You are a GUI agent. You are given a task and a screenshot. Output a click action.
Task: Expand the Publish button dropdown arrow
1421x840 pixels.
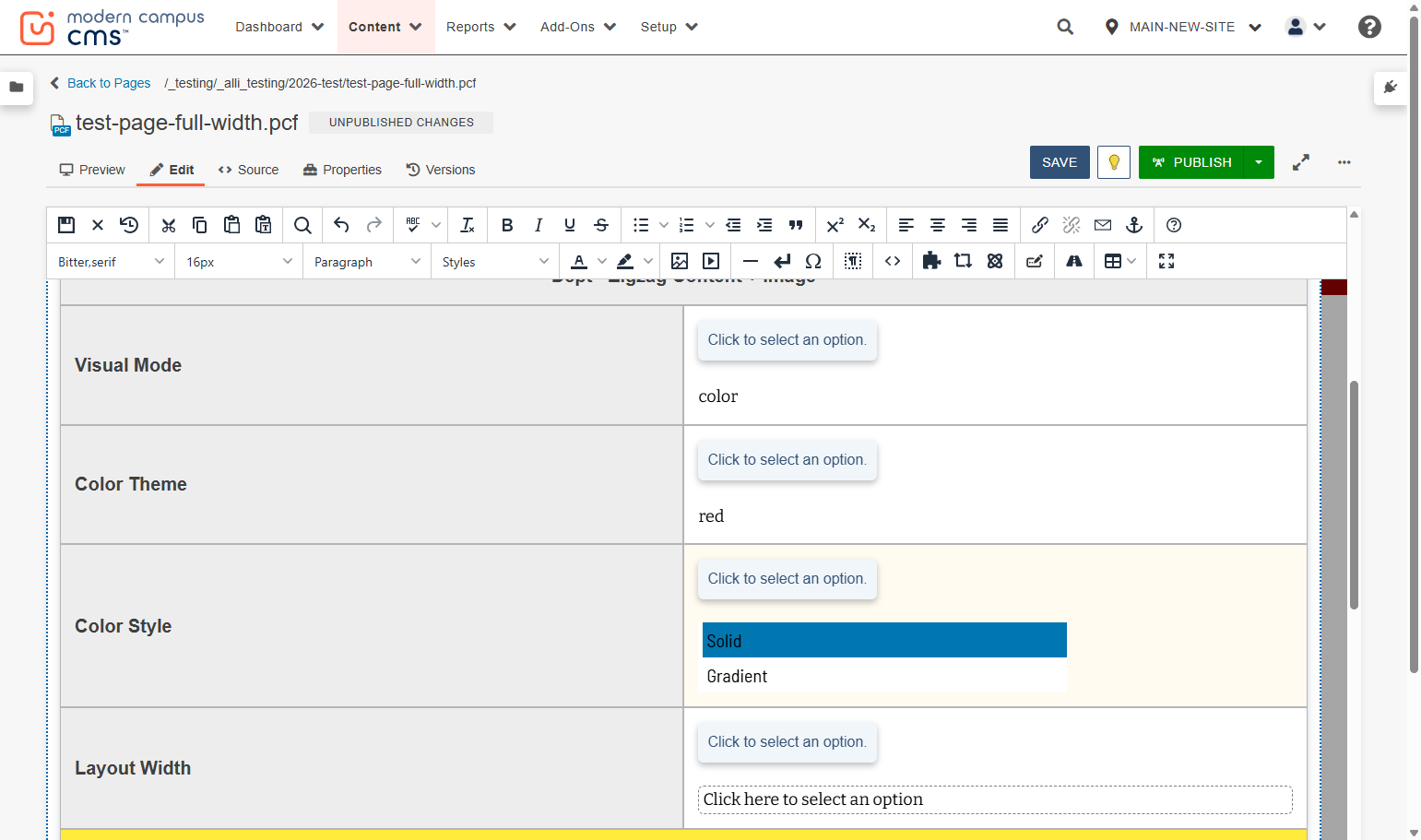[x=1259, y=162]
